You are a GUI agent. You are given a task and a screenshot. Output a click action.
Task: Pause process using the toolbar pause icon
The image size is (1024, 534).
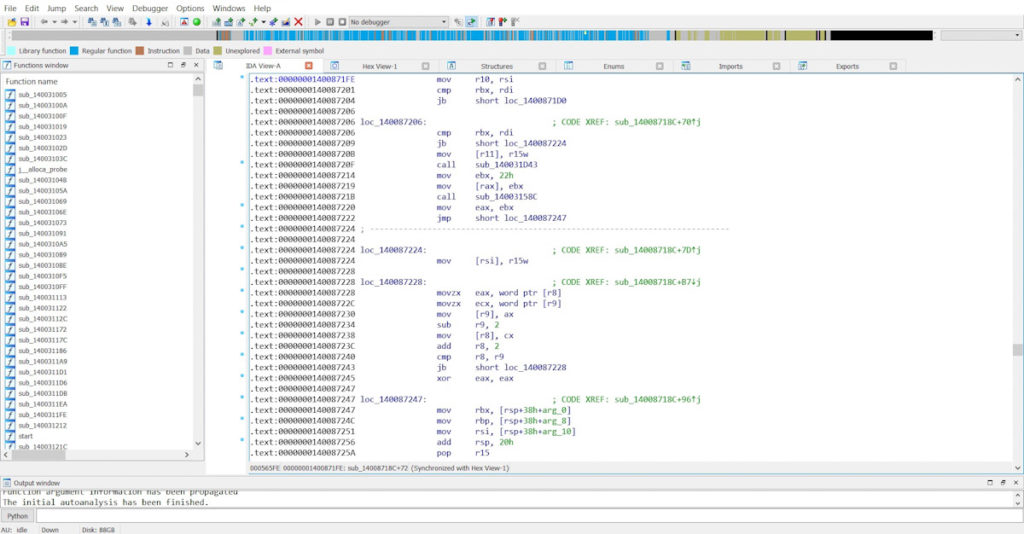click(x=330, y=22)
